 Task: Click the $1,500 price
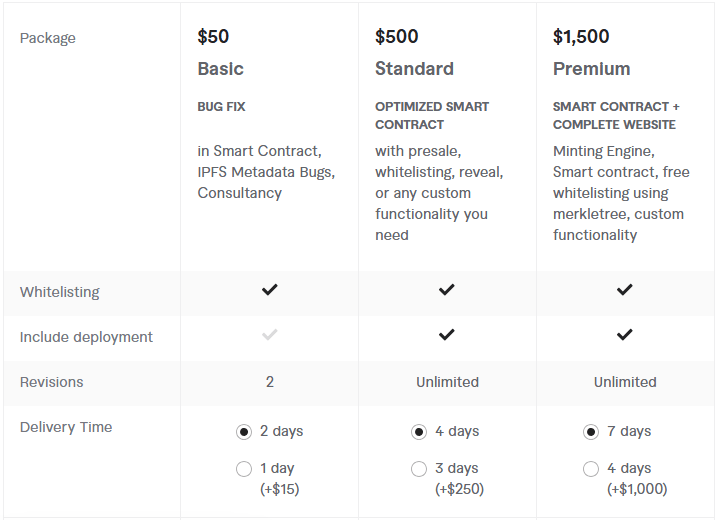[x=581, y=37]
